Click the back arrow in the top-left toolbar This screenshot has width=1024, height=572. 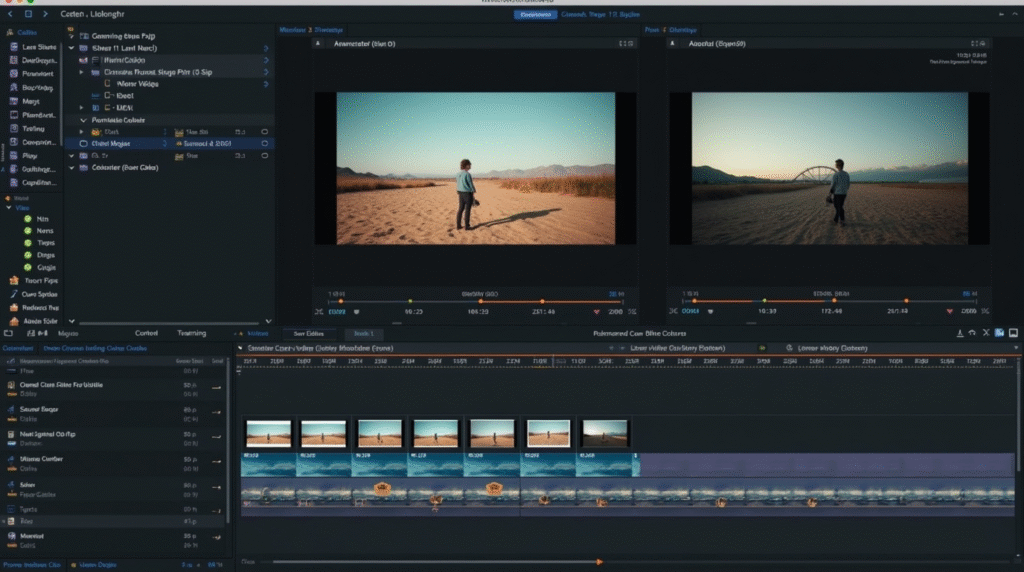[10, 14]
